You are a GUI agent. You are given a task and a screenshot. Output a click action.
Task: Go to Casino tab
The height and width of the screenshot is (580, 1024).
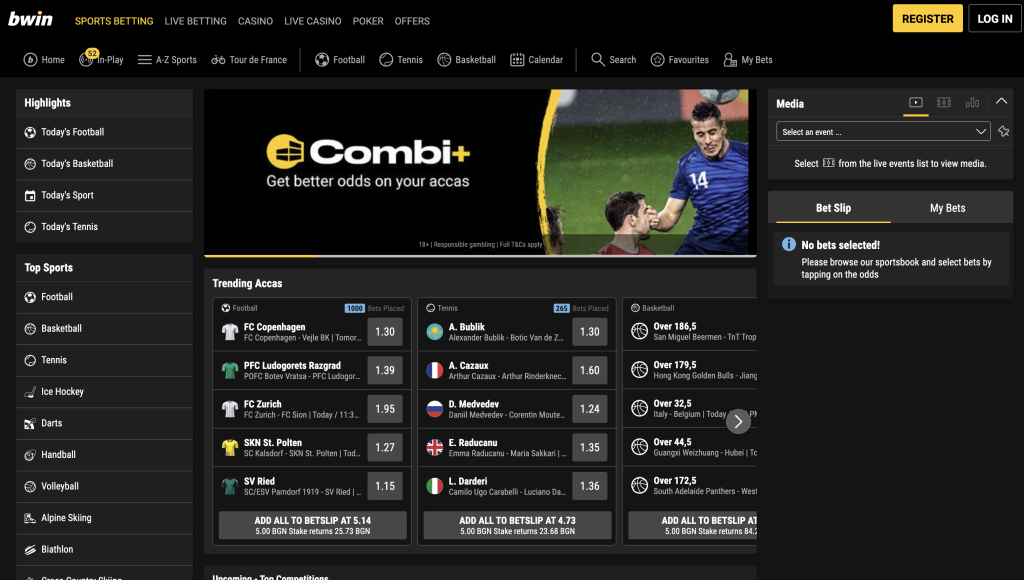pyautogui.click(x=255, y=21)
